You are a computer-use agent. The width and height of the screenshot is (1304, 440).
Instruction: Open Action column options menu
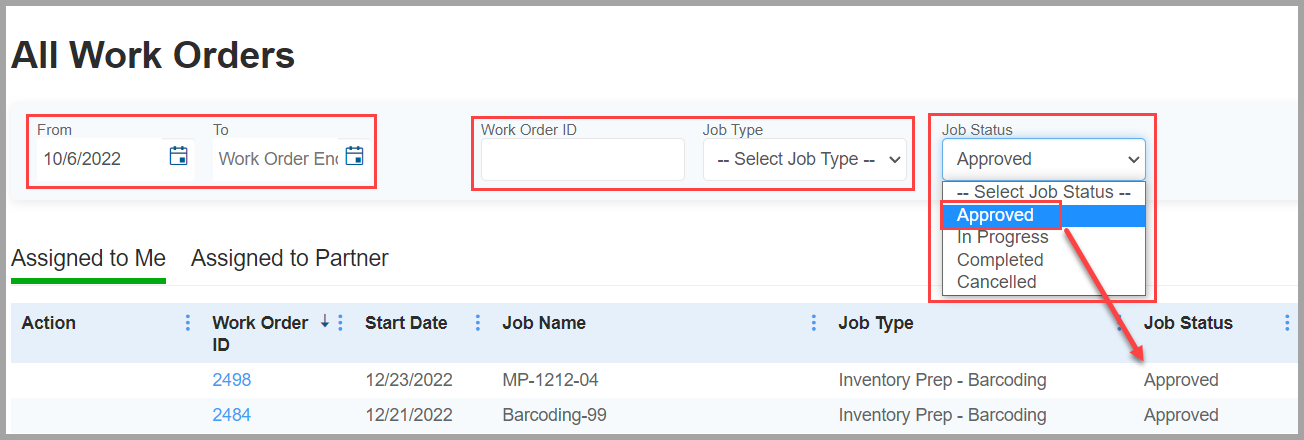pos(187,323)
